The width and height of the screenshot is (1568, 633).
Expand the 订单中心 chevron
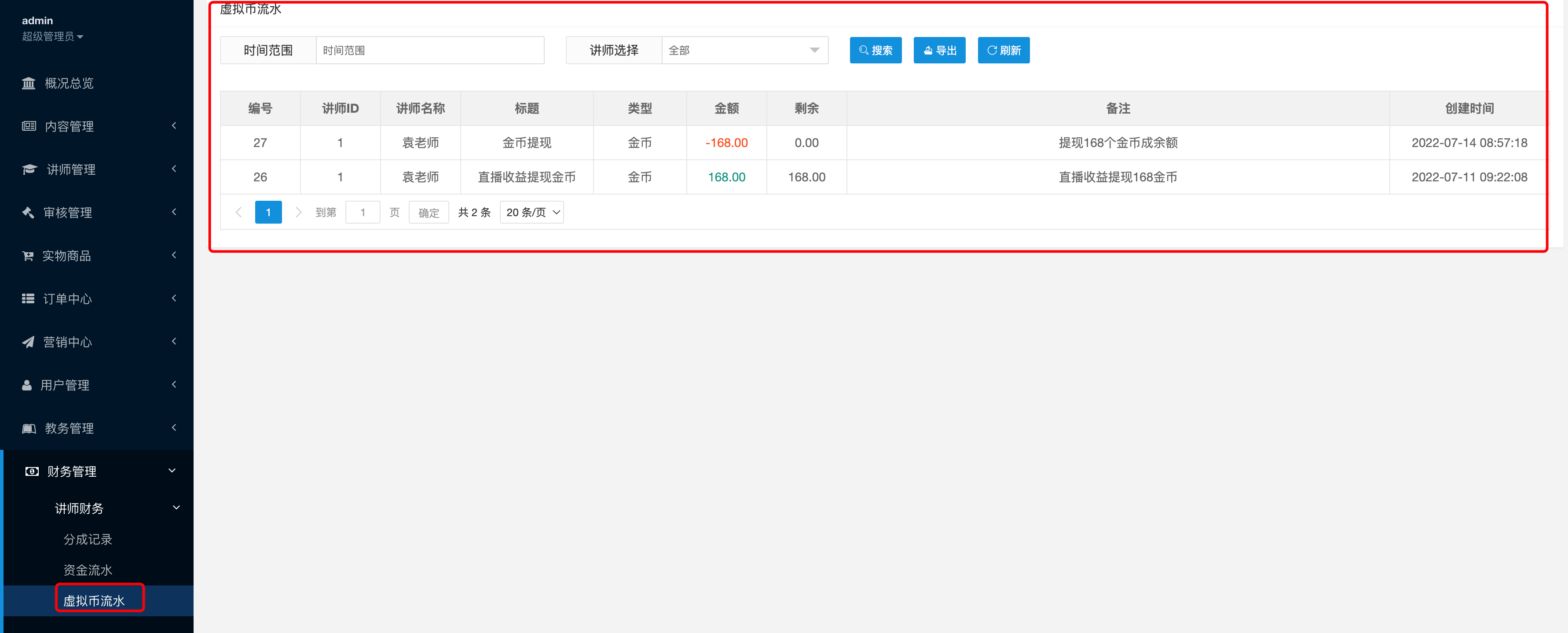pos(174,298)
